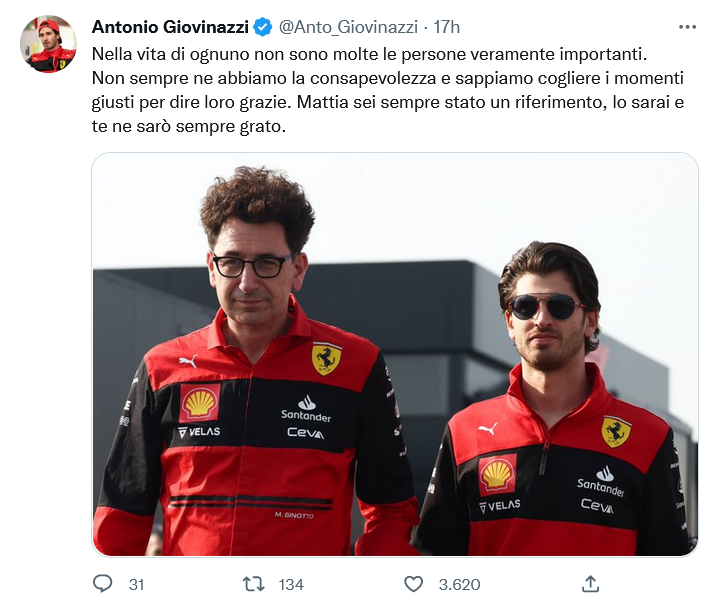Click the tweet text starting "Nella vita"
The height and width of the screenshot is (609, 718).
click(387, 90)
